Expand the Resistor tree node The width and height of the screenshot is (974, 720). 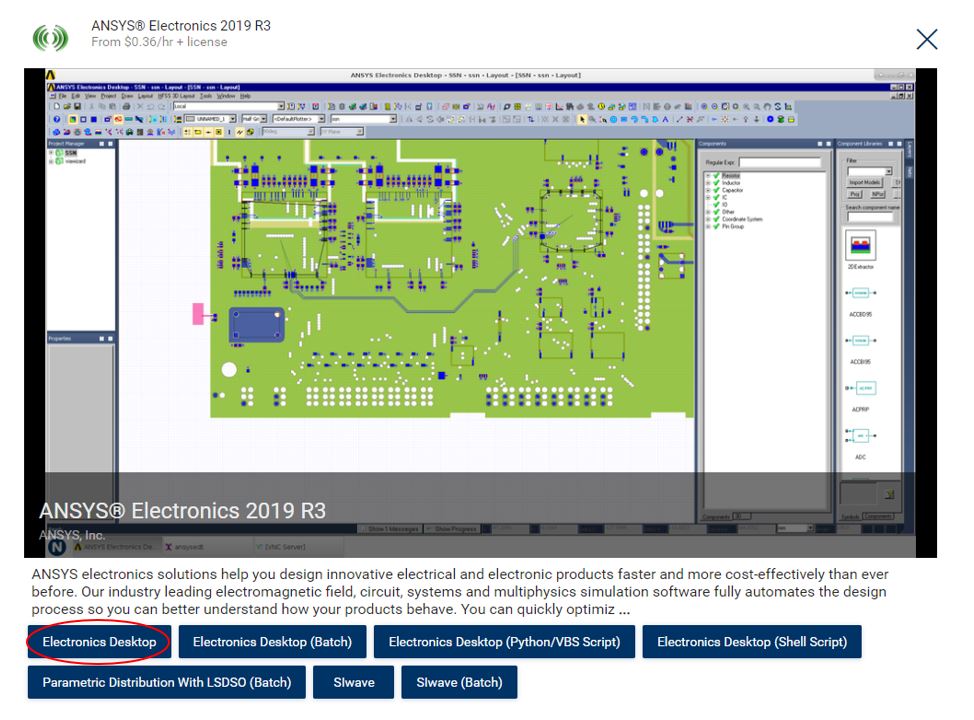click(x=708, y=176)
